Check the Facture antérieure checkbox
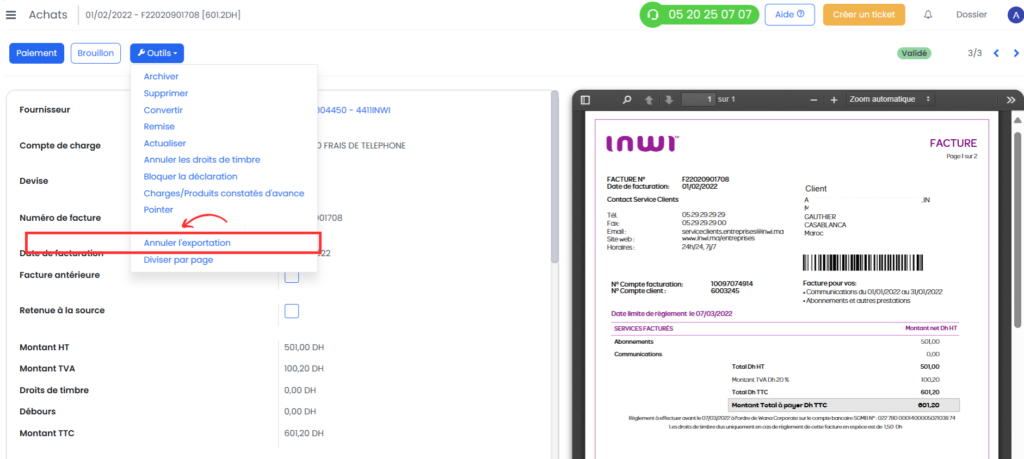Image resolution: width=1024 pixels, height=459 pixels. coord(292,276)
